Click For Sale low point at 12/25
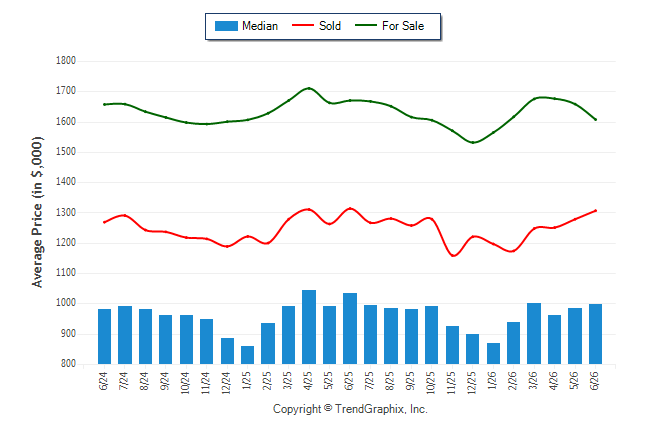Screen dimensions: 646x434 point(473,143)
